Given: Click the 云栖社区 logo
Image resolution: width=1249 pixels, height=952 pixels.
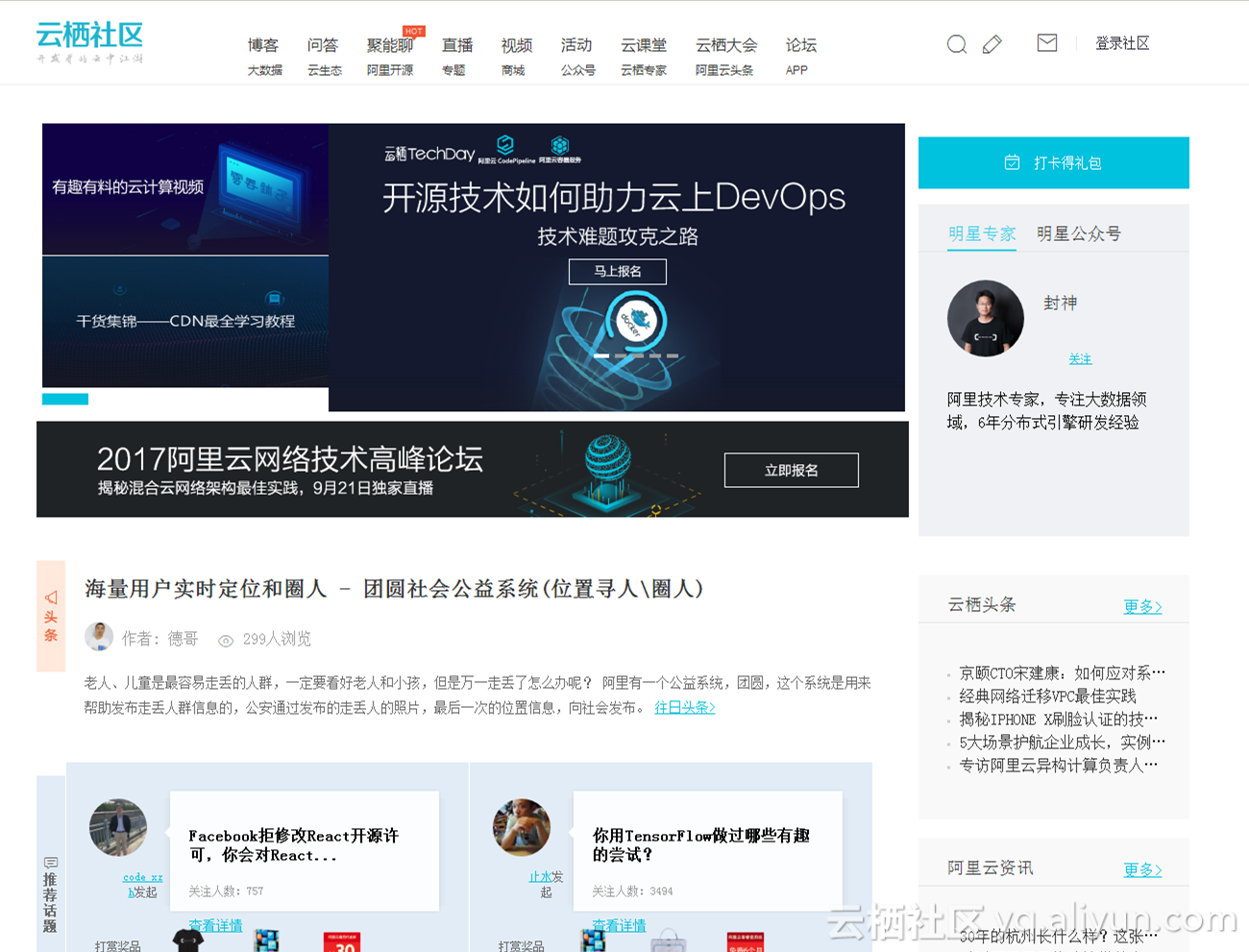Looking at the screenshot, I should pyautogui.click(x=89, y=42).
